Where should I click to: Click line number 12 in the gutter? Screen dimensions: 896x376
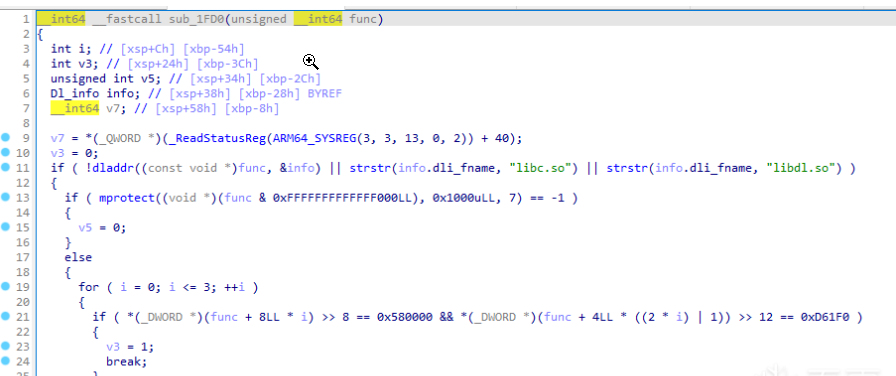[x=22, y=183]
